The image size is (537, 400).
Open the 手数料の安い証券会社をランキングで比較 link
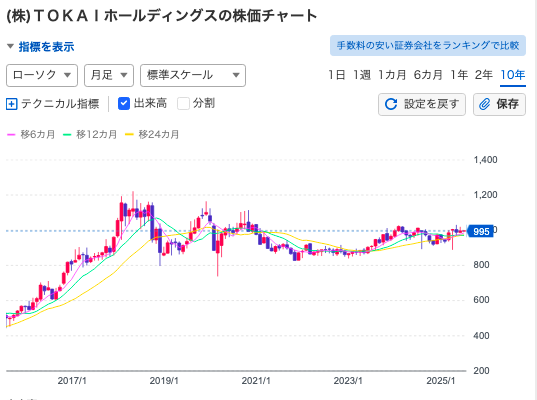[x=428, y=45]
